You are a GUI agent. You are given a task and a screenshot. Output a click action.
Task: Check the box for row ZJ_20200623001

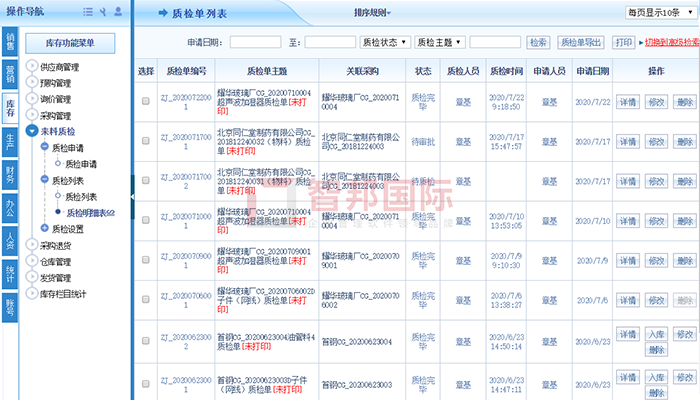click(x=146, y=384)
